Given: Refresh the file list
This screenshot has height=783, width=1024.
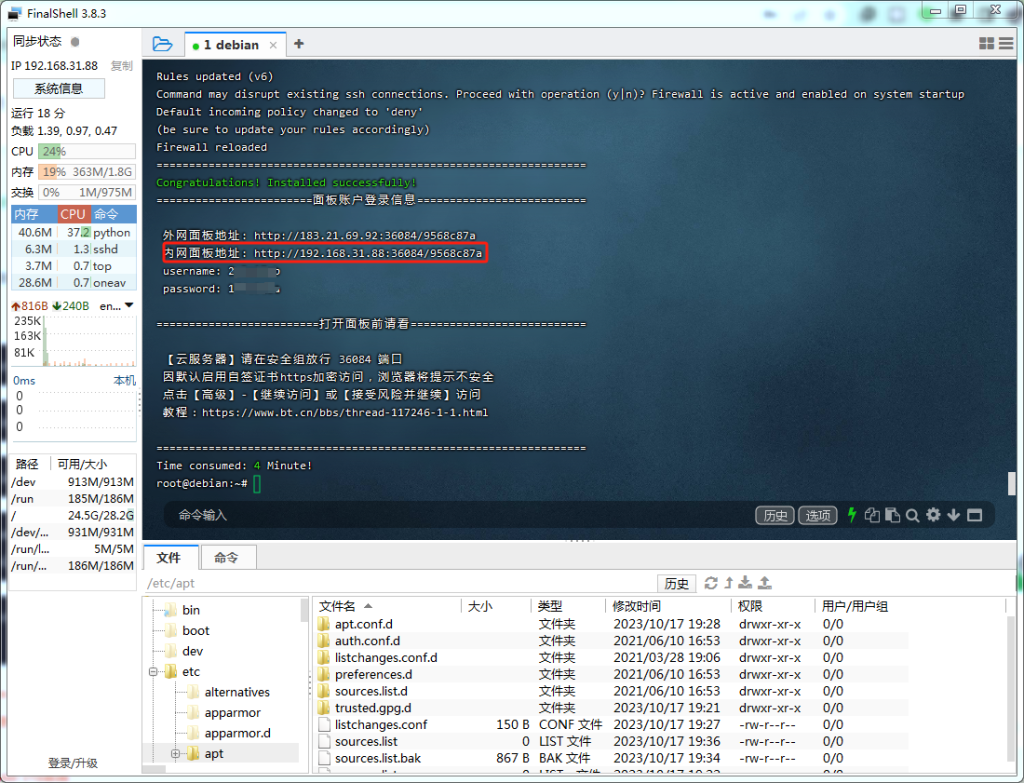Looking at the screenshot, I should pyautogui.click(x=711, y=583).
